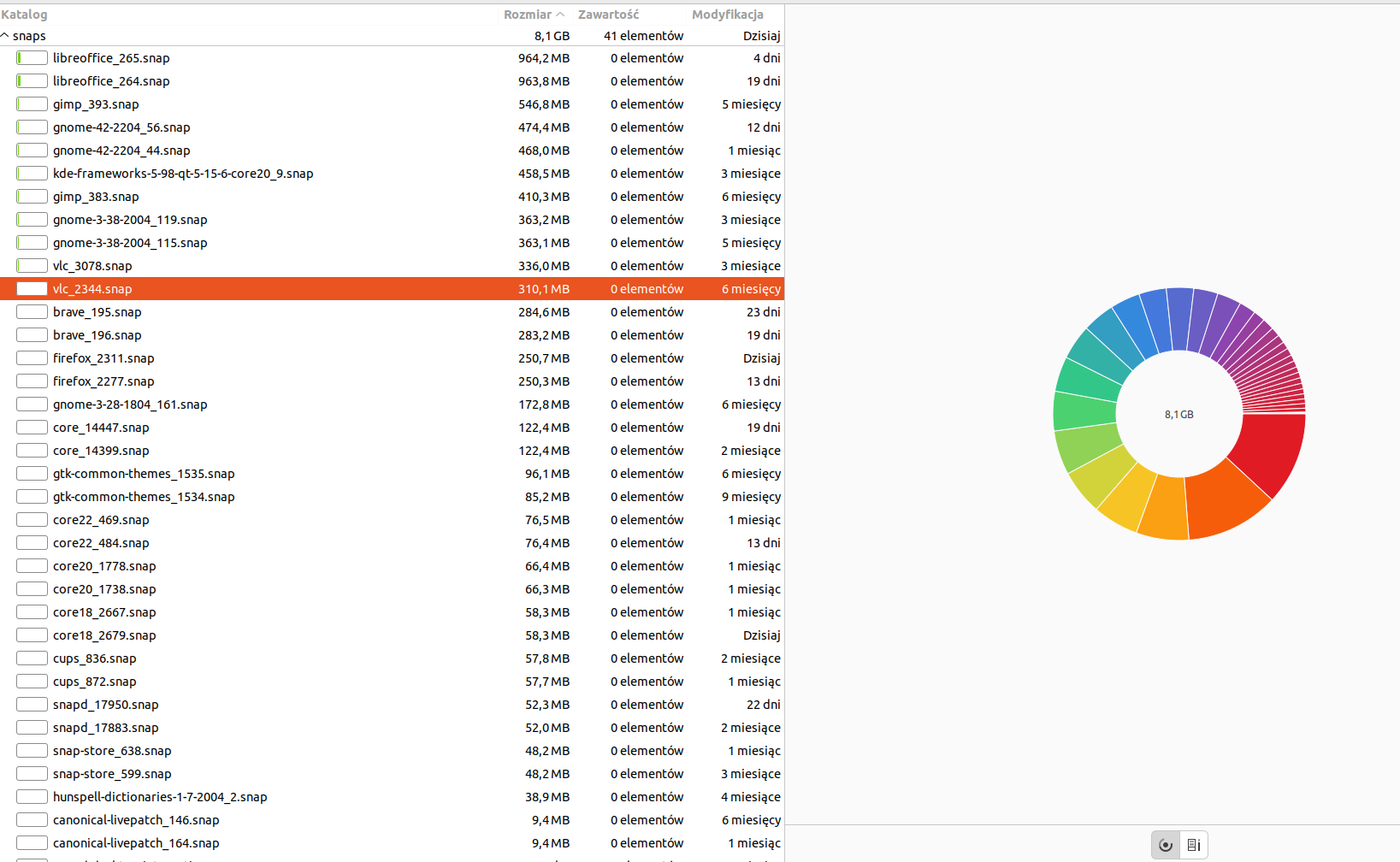Select core_14447.snap
Viewport: 1400px width, 862px height.
(392, 428)
